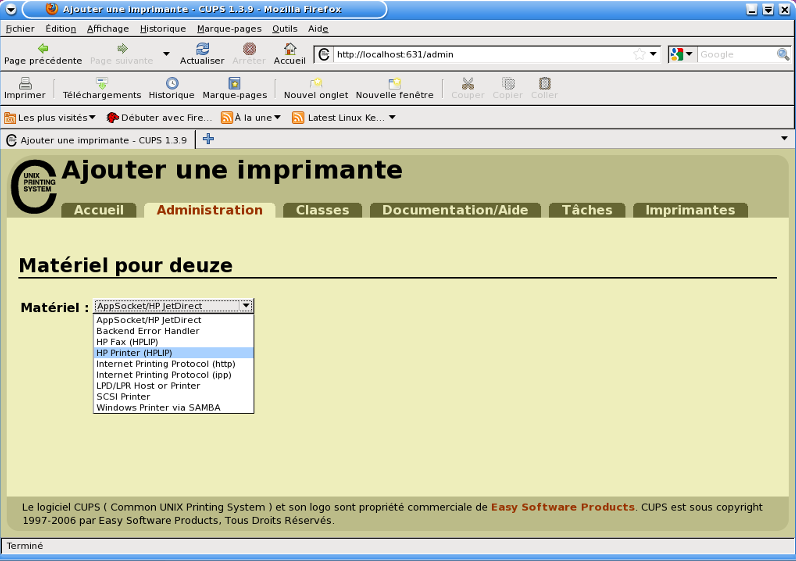Open the Affichage menu
This screenshot has height=561, width=796.
pyautogui.click(x=108, y=29)
